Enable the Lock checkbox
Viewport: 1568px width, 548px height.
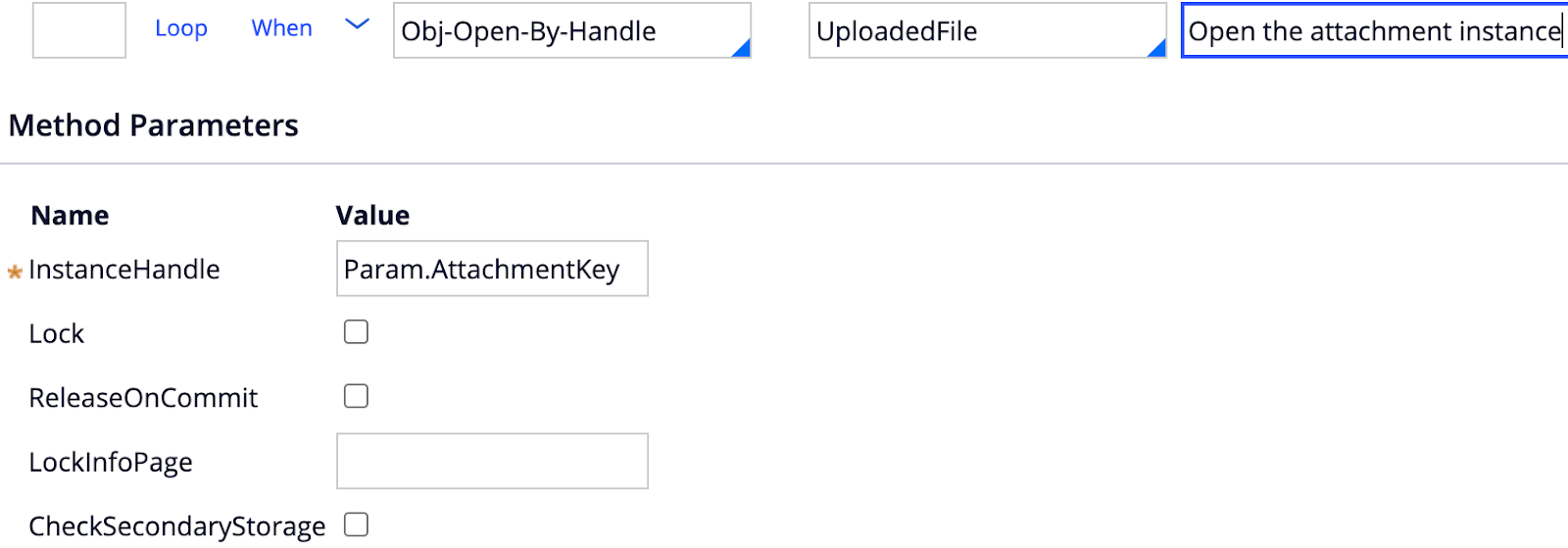click(x=356, y=332)
